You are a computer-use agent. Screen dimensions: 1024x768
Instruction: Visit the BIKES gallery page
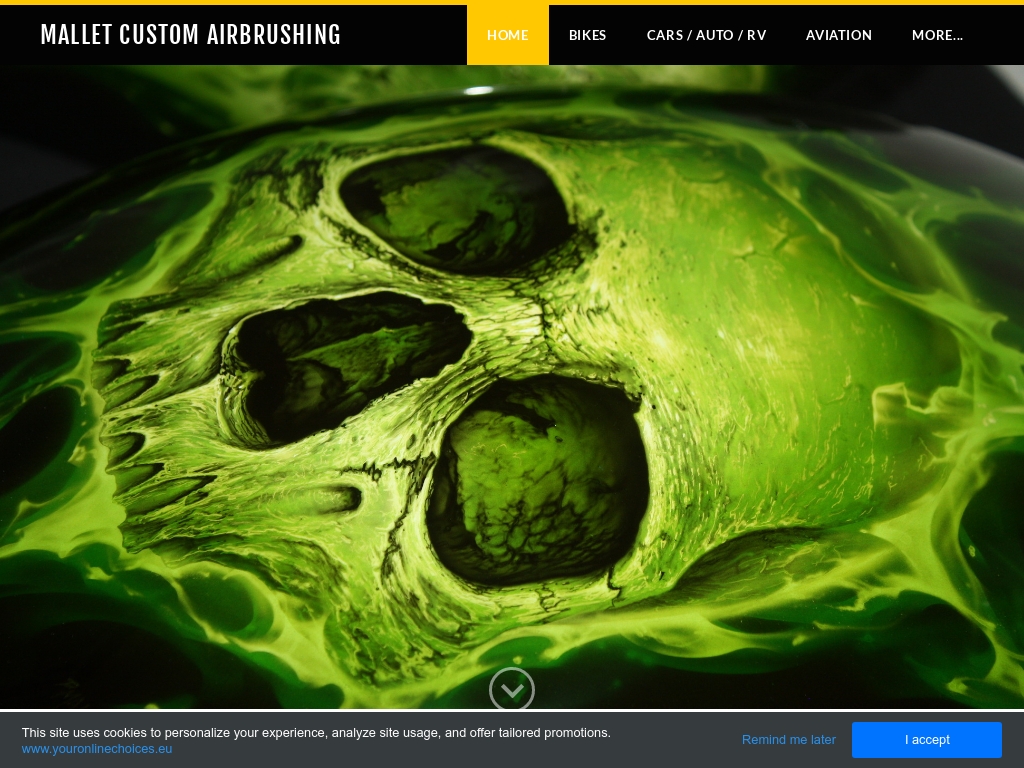coord(588,35)
